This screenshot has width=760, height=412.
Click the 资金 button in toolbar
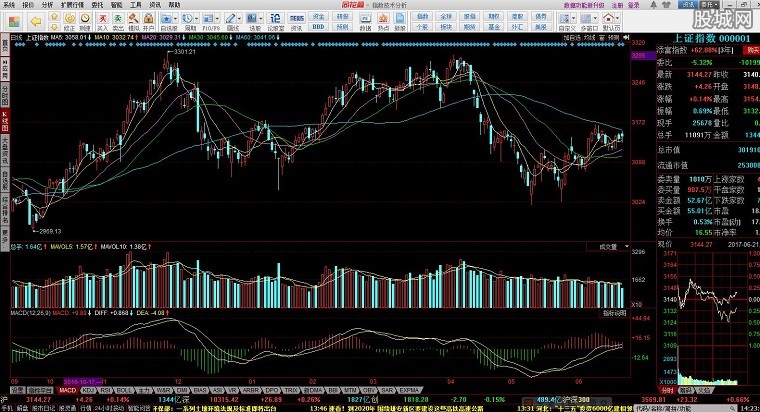point(318,16)
